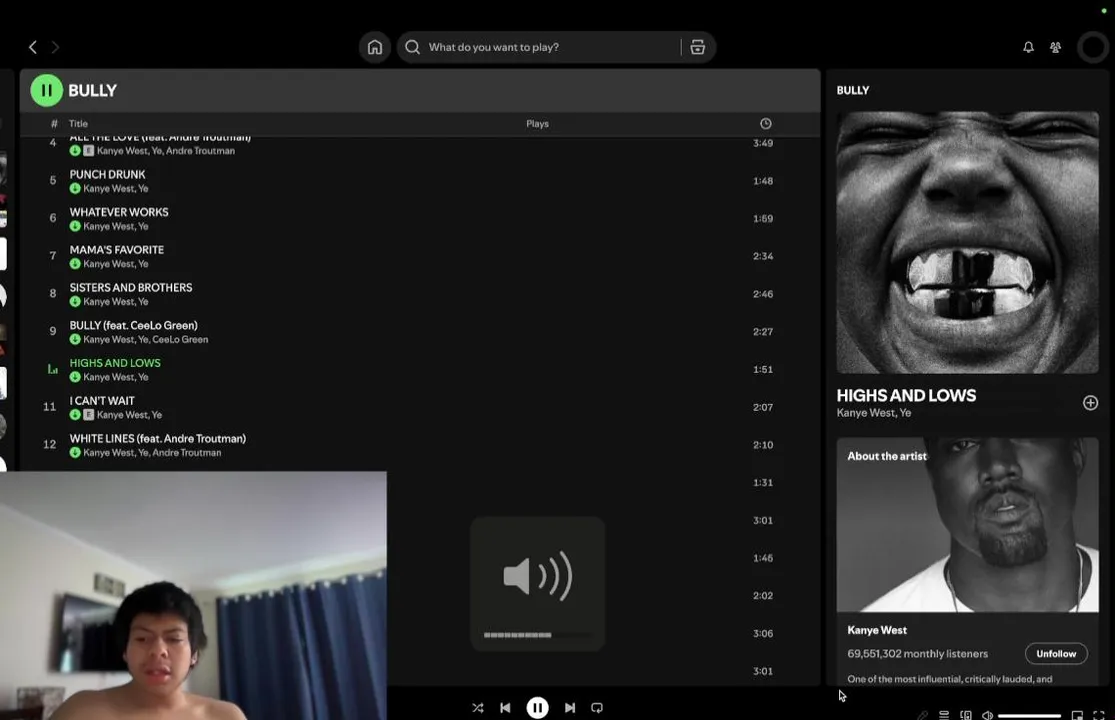Open the Home page icon
Image resolution: width=1115 pixels, height=720 pixels.
375,47
